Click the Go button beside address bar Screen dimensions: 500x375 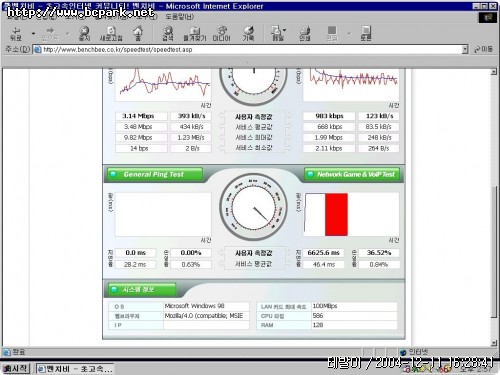[483, 49]
